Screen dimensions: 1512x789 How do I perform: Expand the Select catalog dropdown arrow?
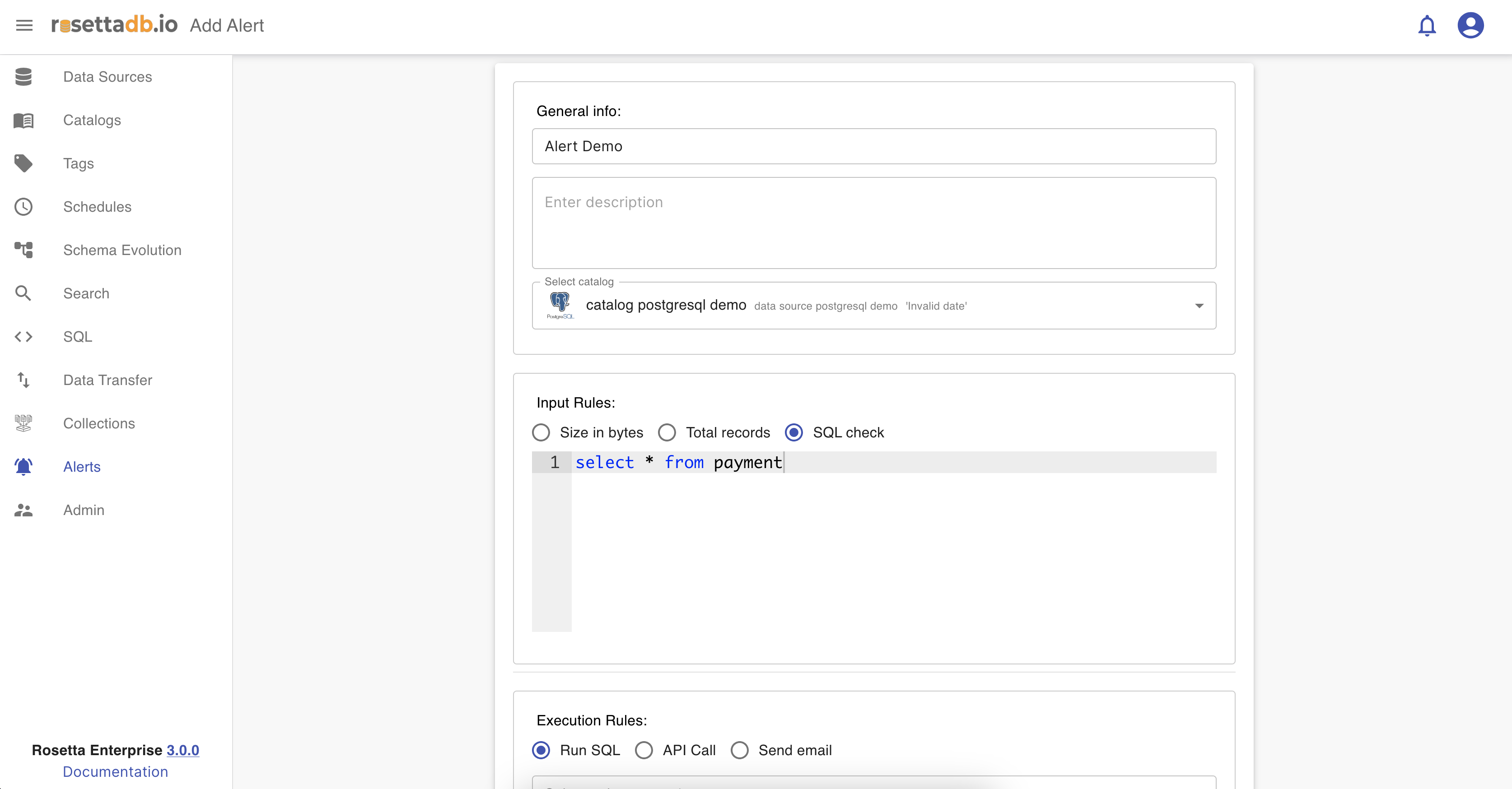tap(1199, 306)
